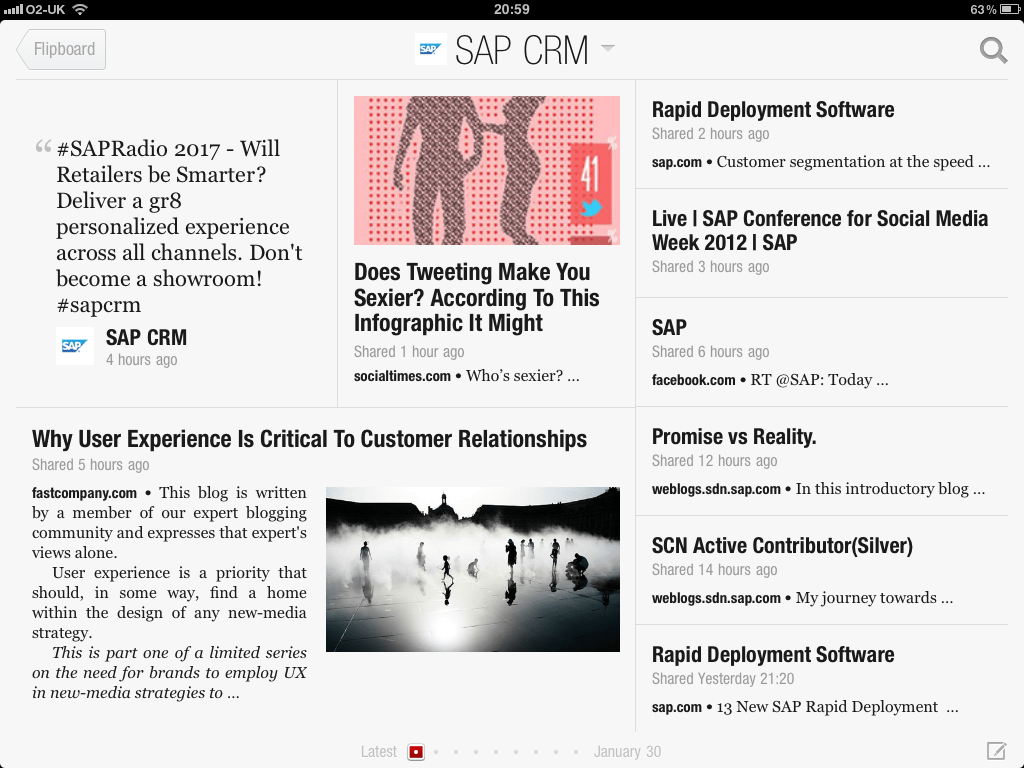Go back with the Flipboard button
Screen dimensions: 1024x768
click(61, 50)
